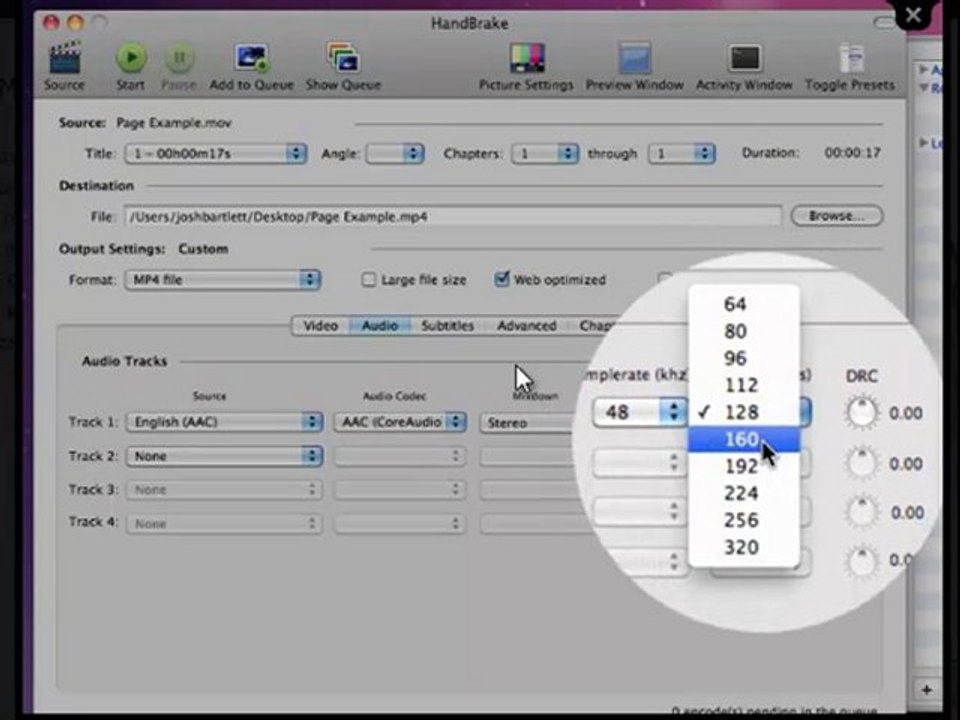The image size is (960, 720).
Task: Open Track 1 Mixdown Stereo dropdown
Action: click(x=528, y=422)
